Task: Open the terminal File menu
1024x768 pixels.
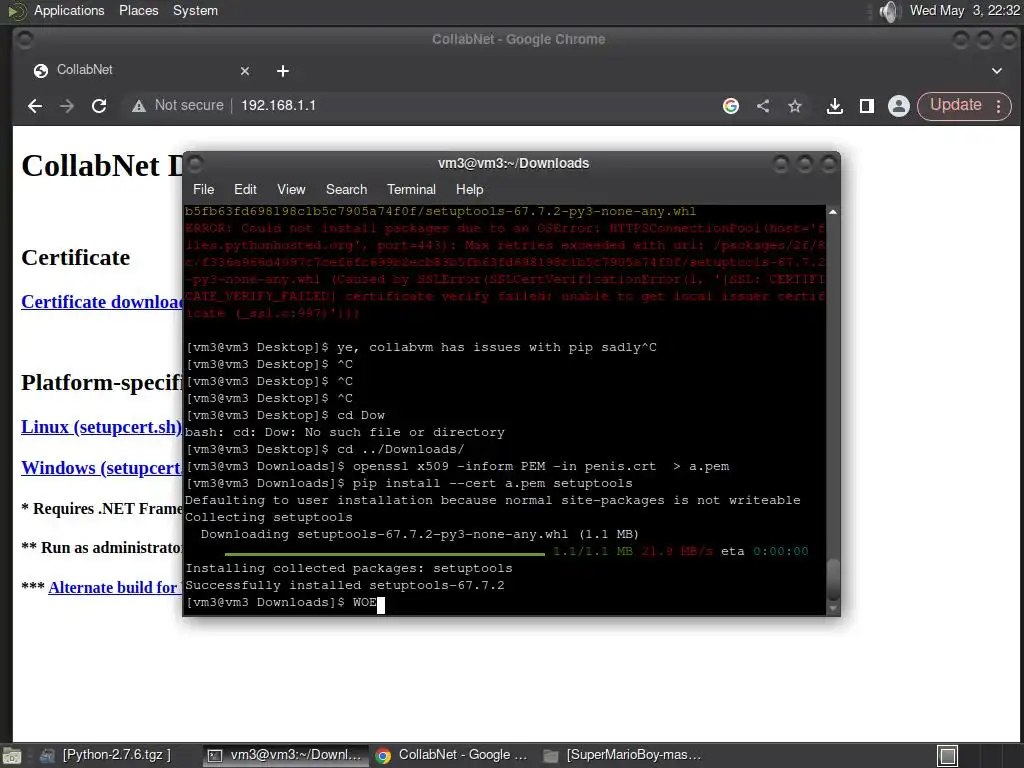Action: tap(203, 189)
